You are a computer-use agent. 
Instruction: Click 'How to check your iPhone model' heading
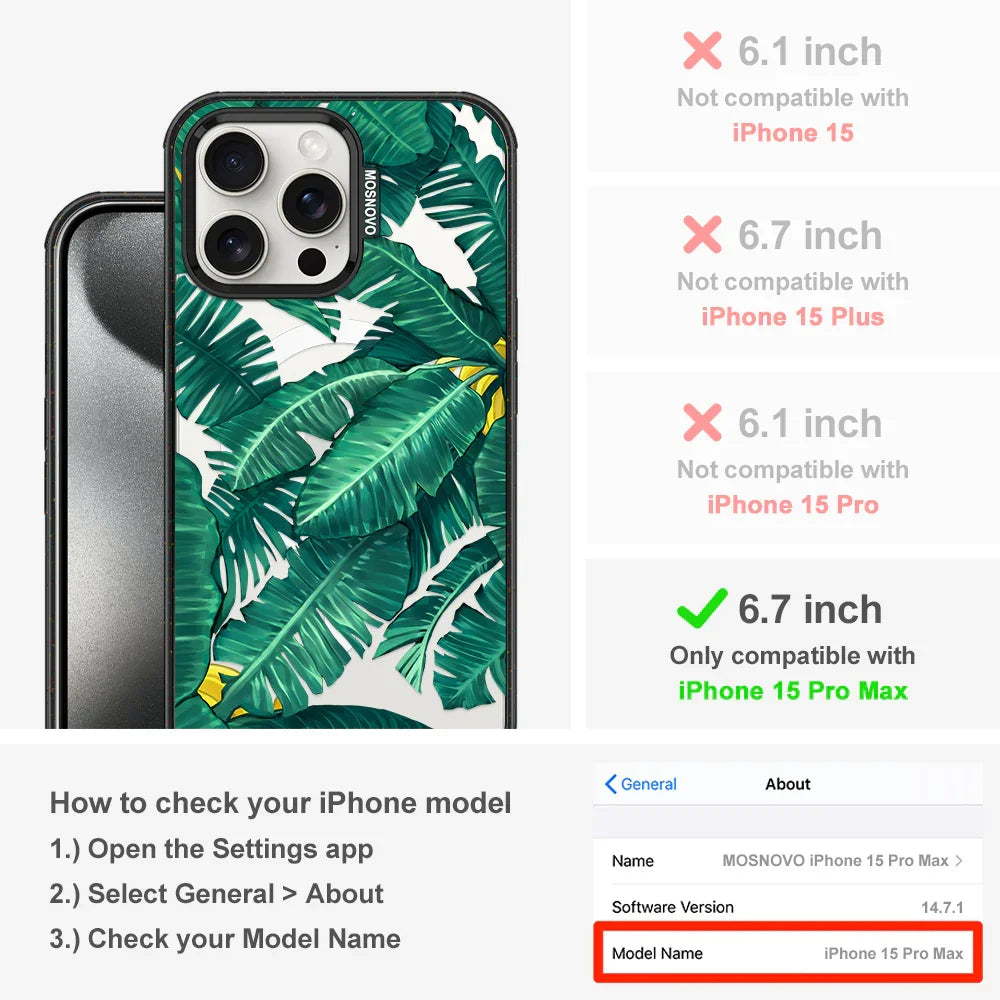coord(281,803)
